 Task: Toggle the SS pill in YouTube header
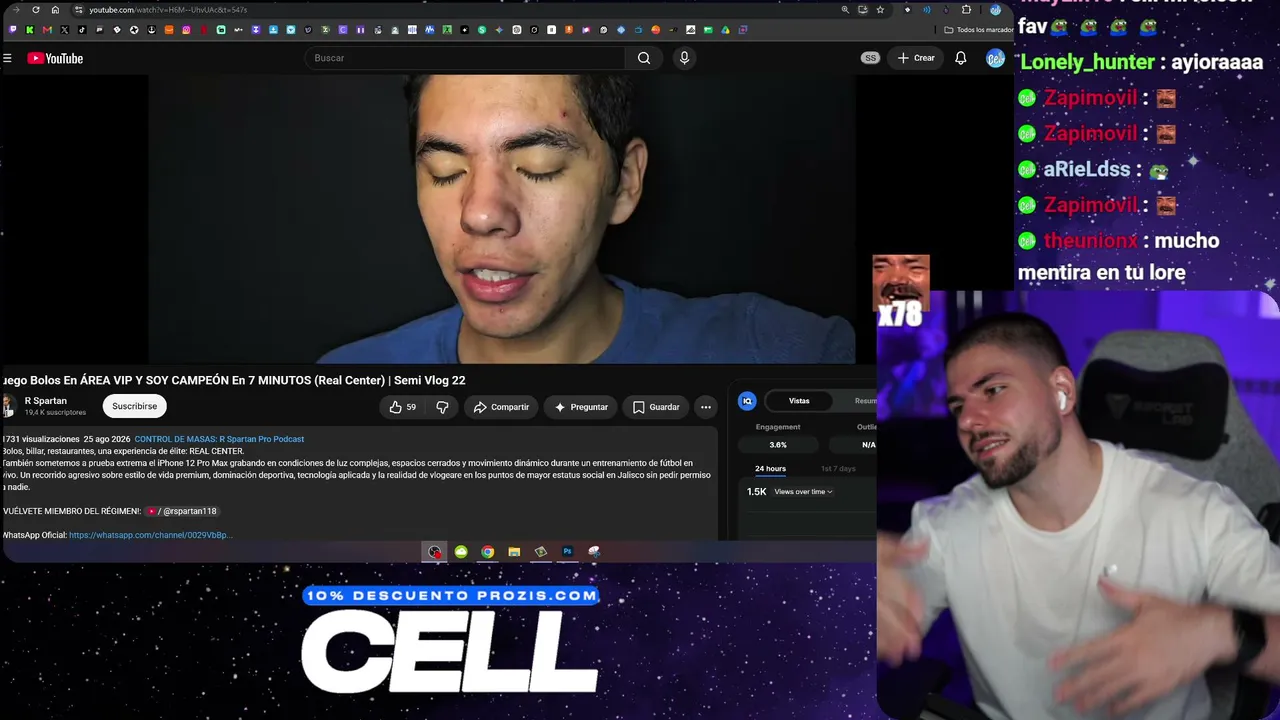click(870, 58)
